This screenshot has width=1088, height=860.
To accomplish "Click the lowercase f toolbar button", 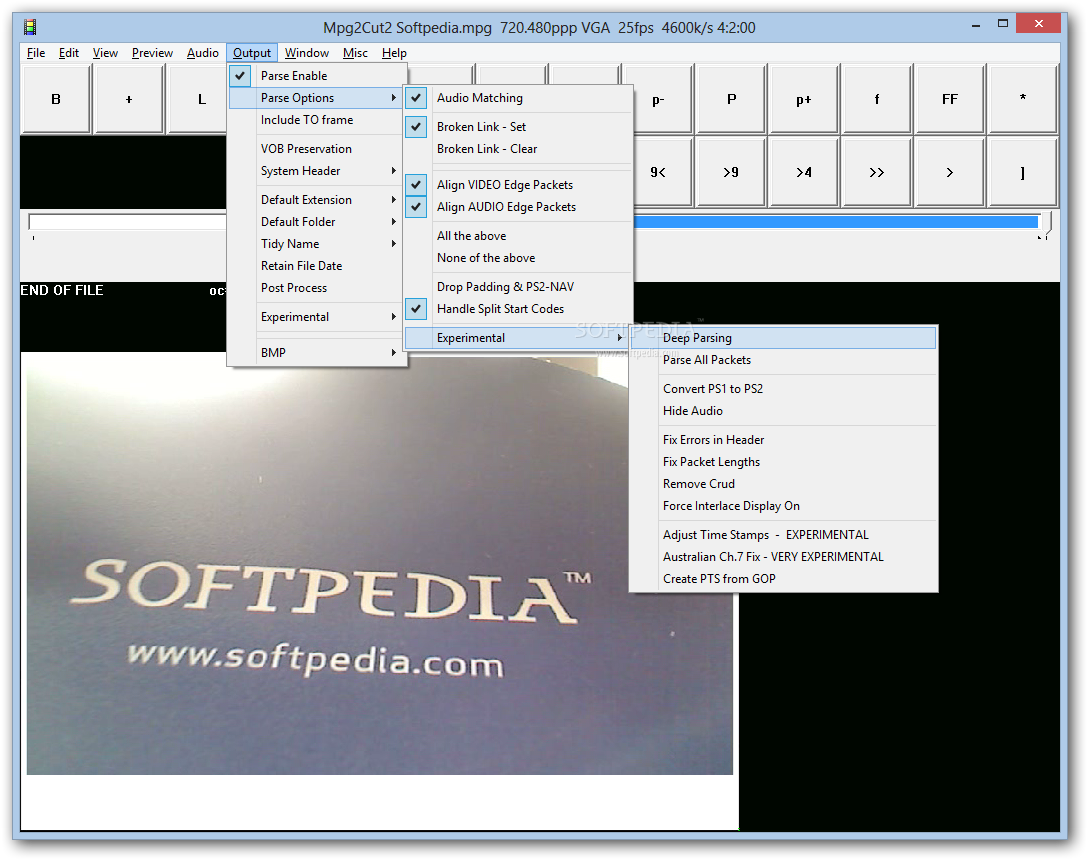I will 877,99.
